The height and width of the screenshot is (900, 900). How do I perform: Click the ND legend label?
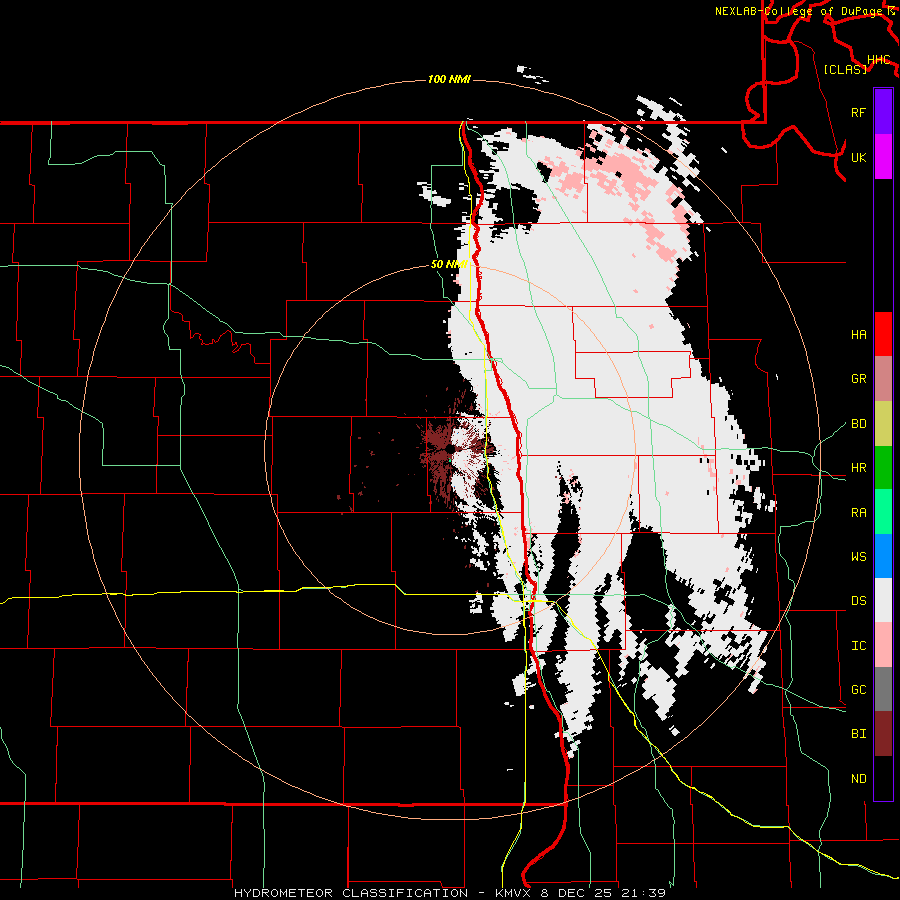coord(858,779)
